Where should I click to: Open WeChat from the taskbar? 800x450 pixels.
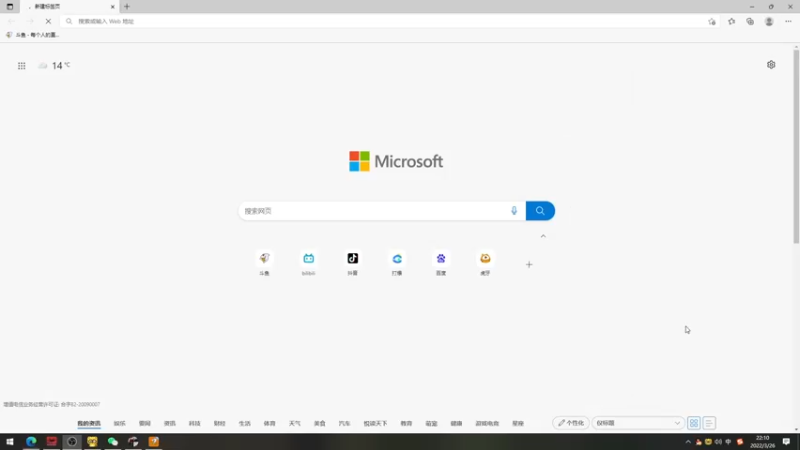coord(113,442)
